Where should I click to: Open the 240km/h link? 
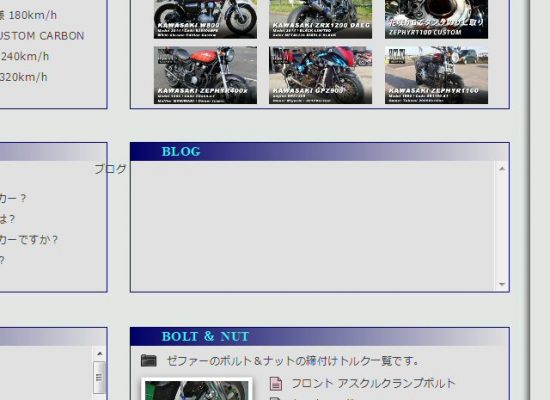[25, 56]
